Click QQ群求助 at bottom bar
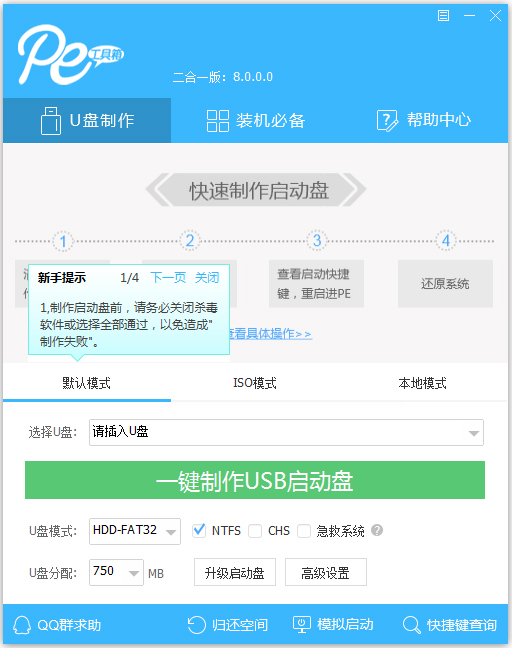This screenshot has height=648, width=512. click(x=57, y=625)
